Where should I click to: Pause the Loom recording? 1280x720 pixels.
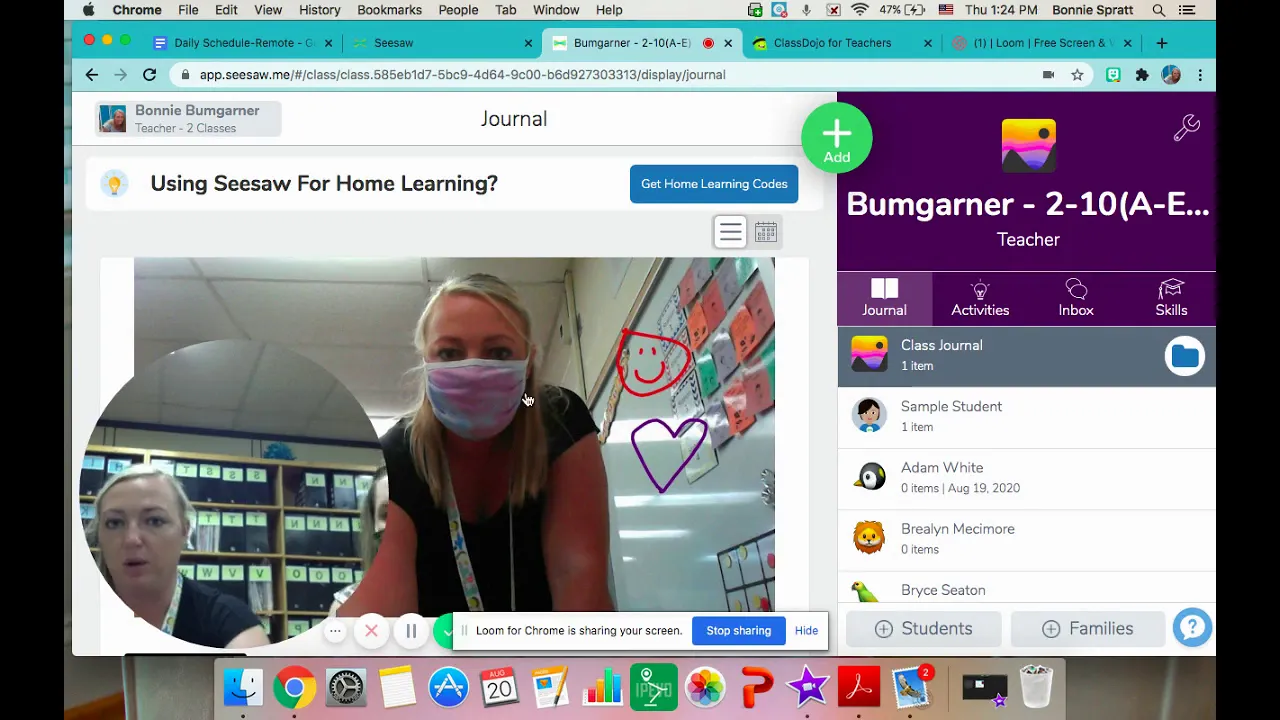(x=411, y=631)
